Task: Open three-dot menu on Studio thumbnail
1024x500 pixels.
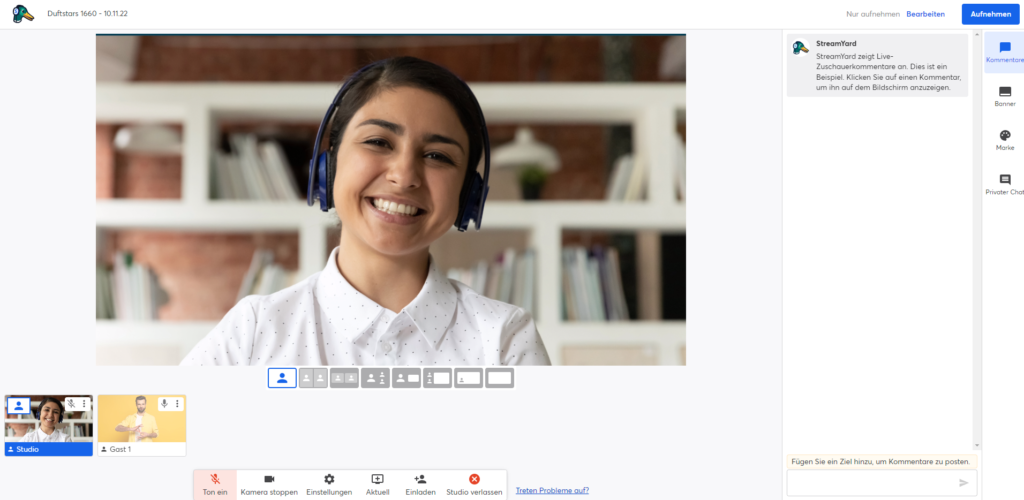Action: [x=84, y=404]
